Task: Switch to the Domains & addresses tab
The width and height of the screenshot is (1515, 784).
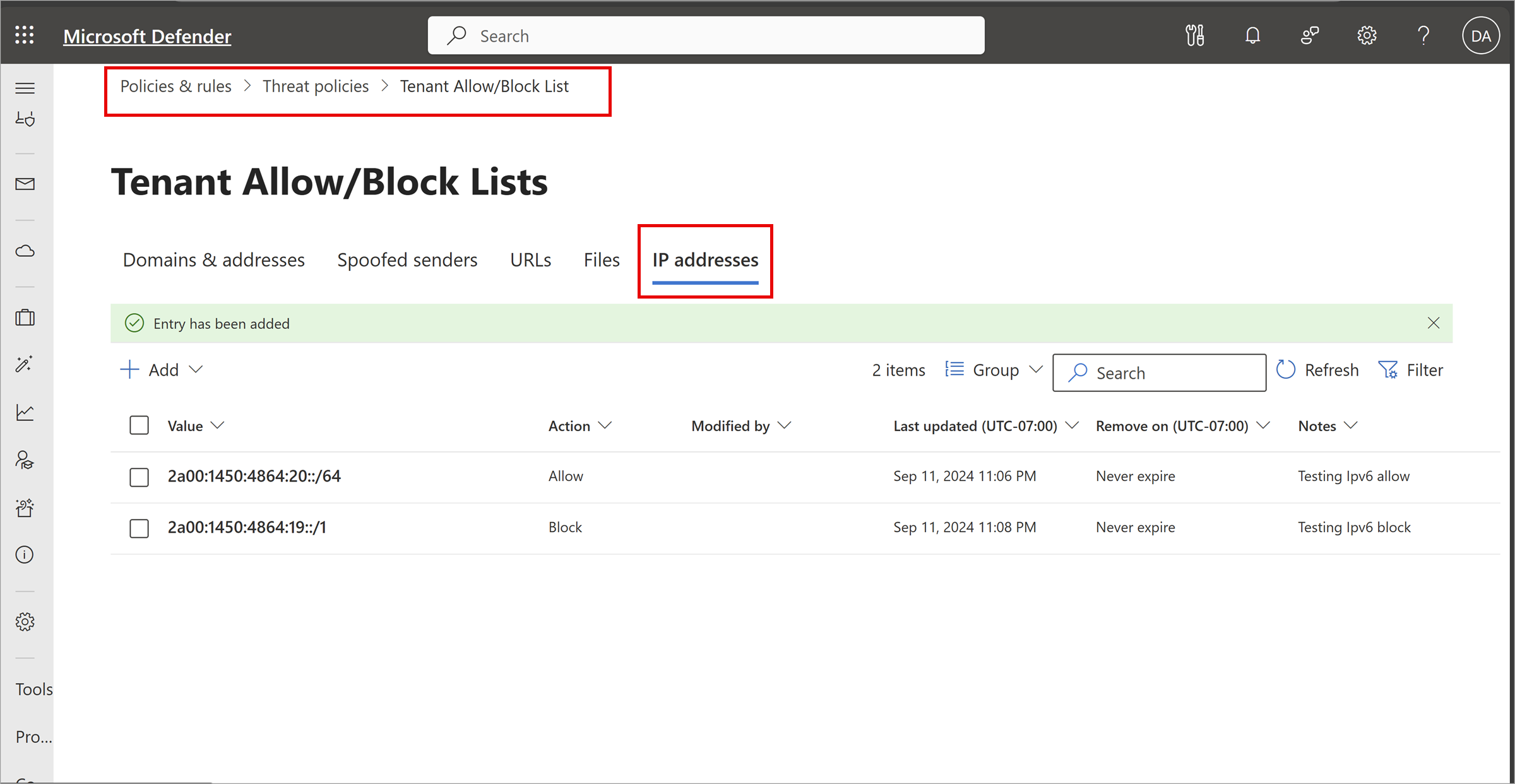Action: [213, 259]
